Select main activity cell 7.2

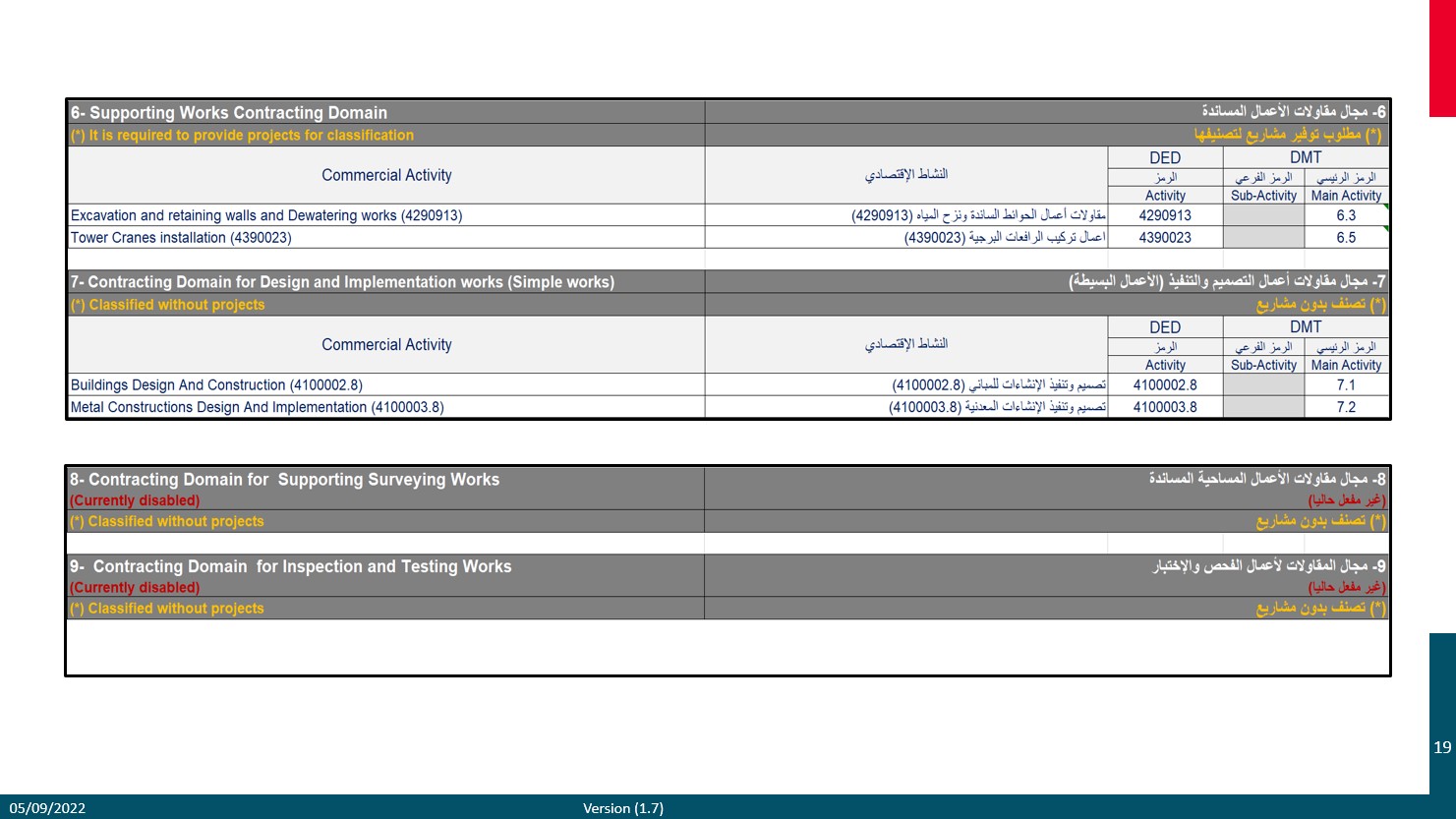tap(1346, 407)
